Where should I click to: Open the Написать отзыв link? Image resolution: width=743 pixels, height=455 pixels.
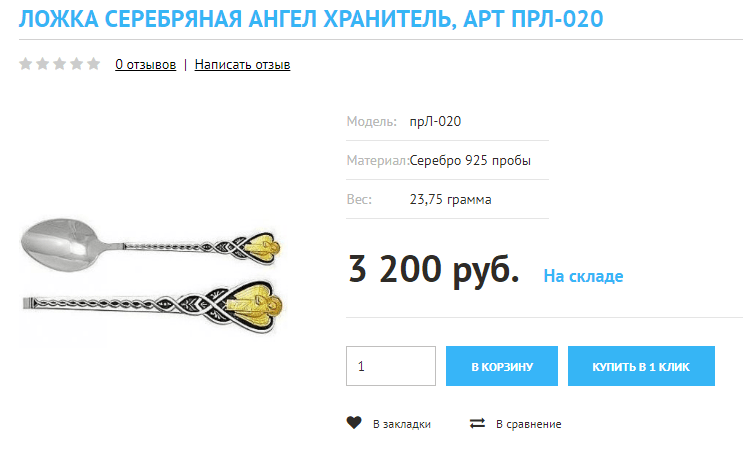(x=242, y=64)
